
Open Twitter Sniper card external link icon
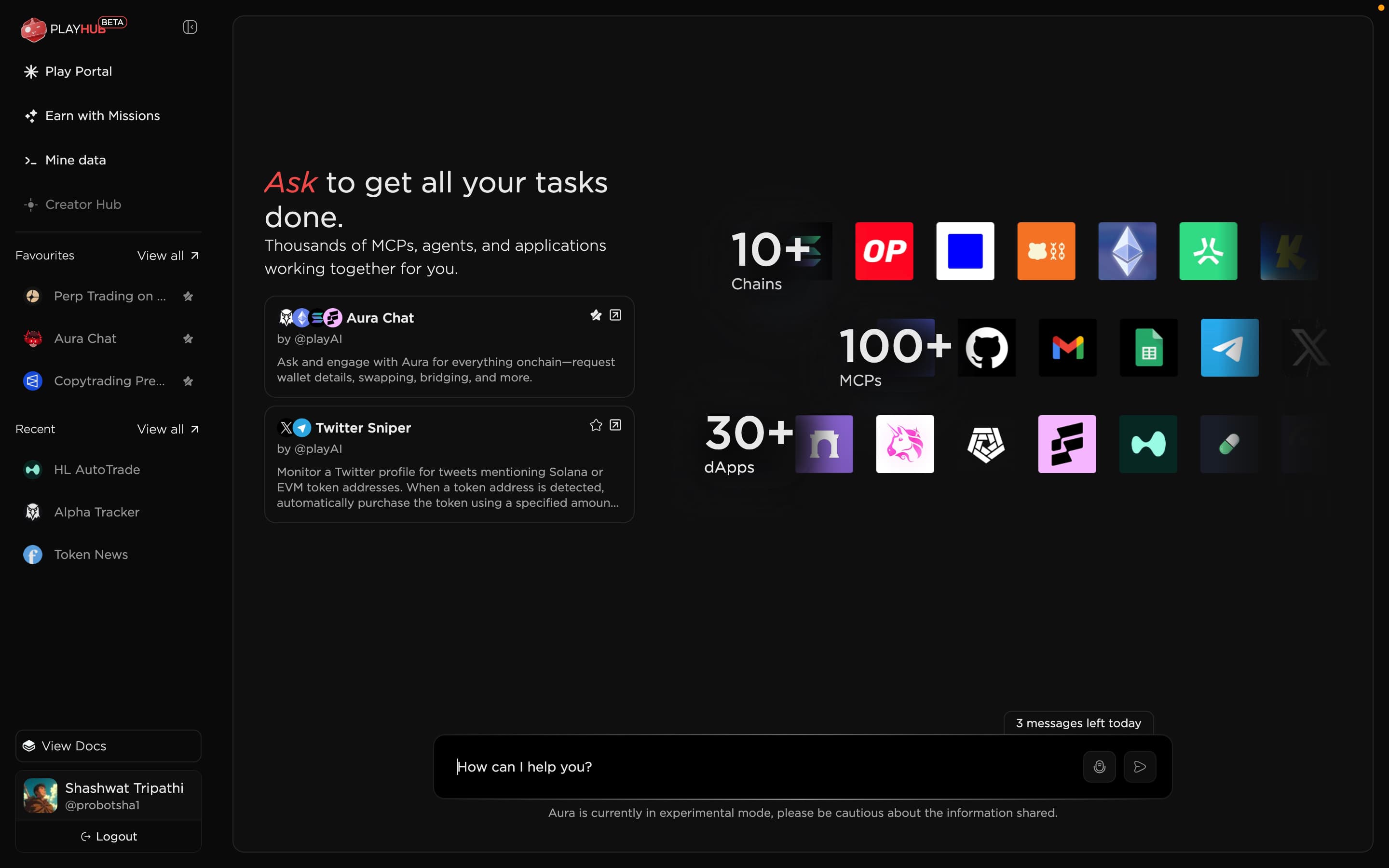pos(615,425)
